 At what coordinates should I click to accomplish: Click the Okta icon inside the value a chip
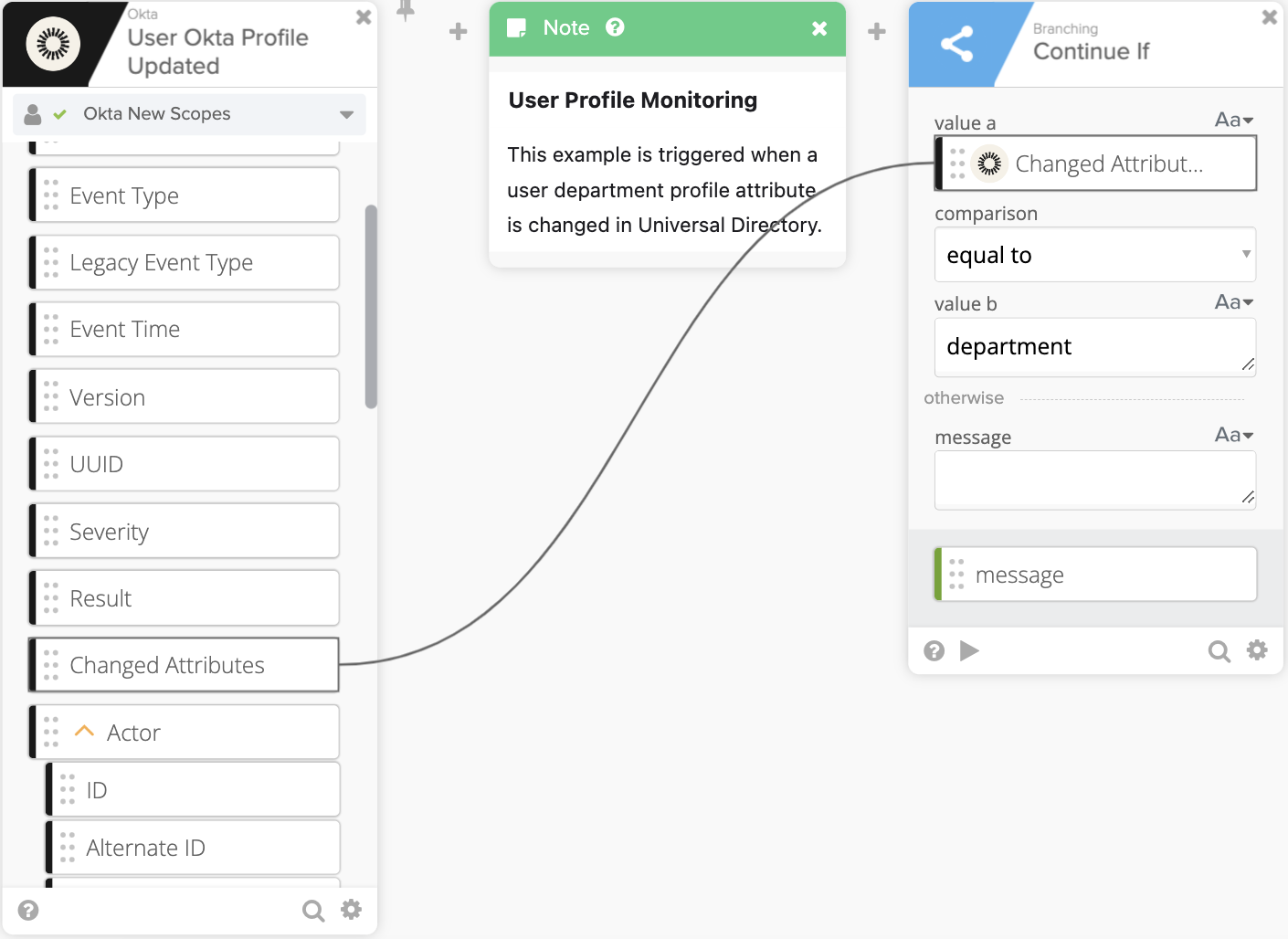pos(989,164)
